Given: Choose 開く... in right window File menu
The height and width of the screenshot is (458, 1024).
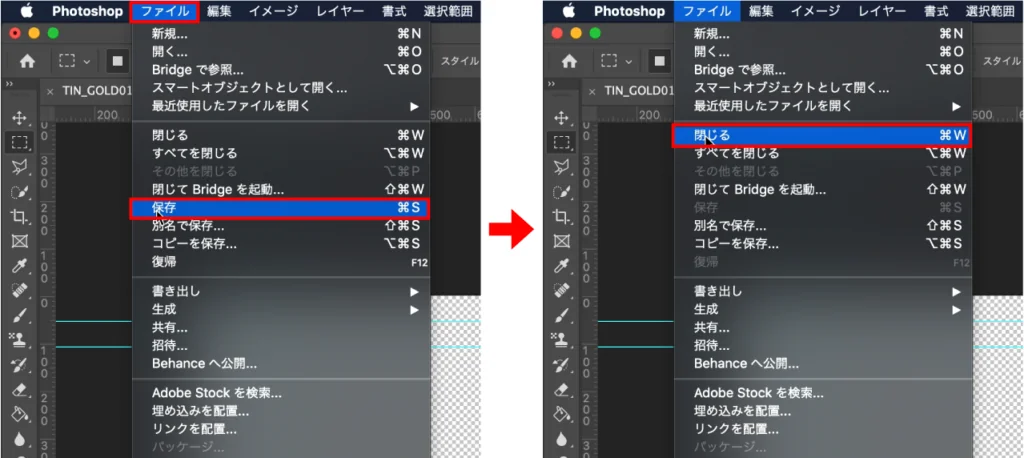Looking at the screenshot, I should pyautogui.click(x=823, y=52).
